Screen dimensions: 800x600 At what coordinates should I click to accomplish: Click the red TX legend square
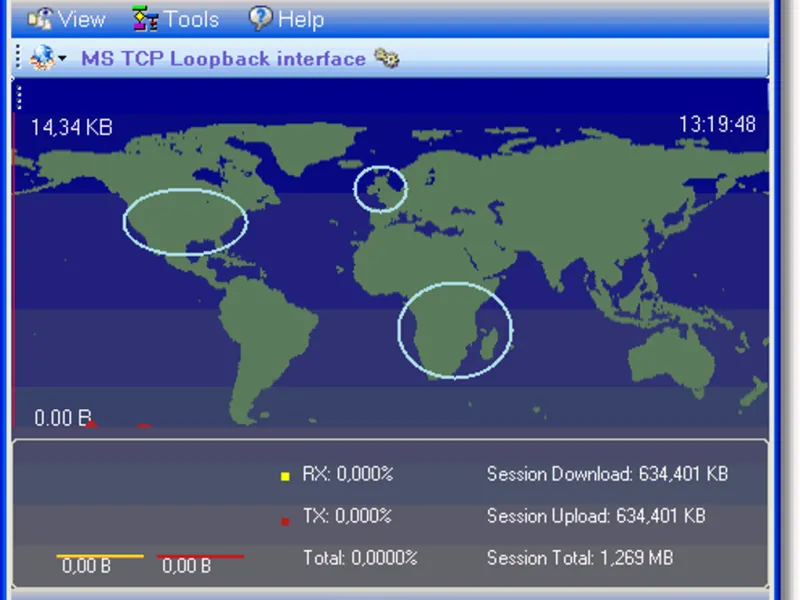pyautogui.click(x=285, y=521)
